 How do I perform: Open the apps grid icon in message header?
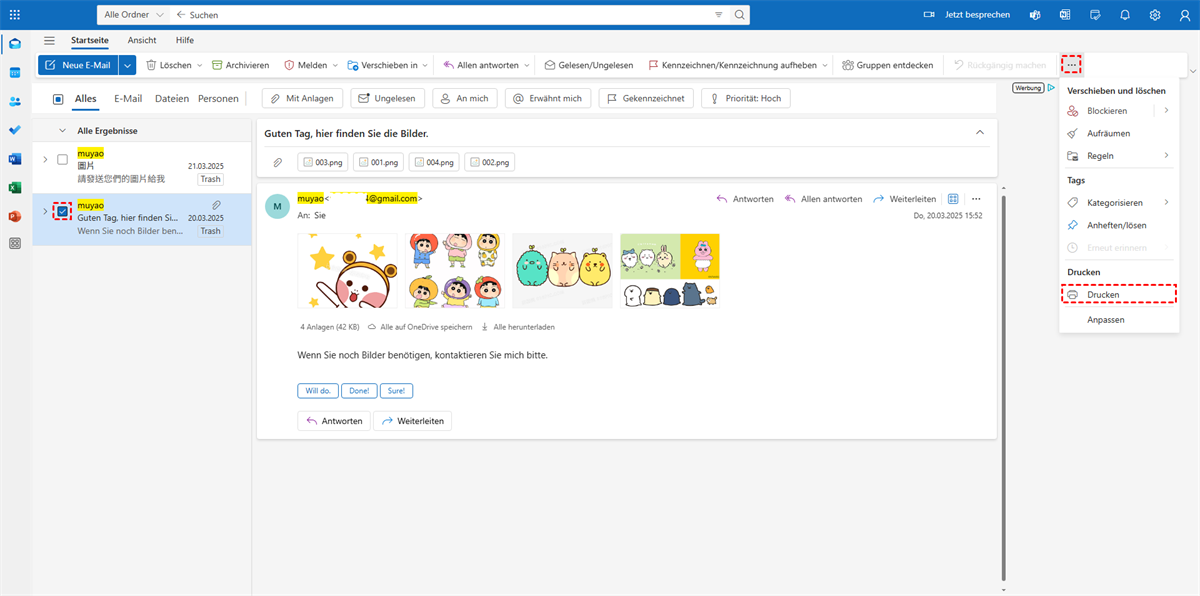point(953,199)
